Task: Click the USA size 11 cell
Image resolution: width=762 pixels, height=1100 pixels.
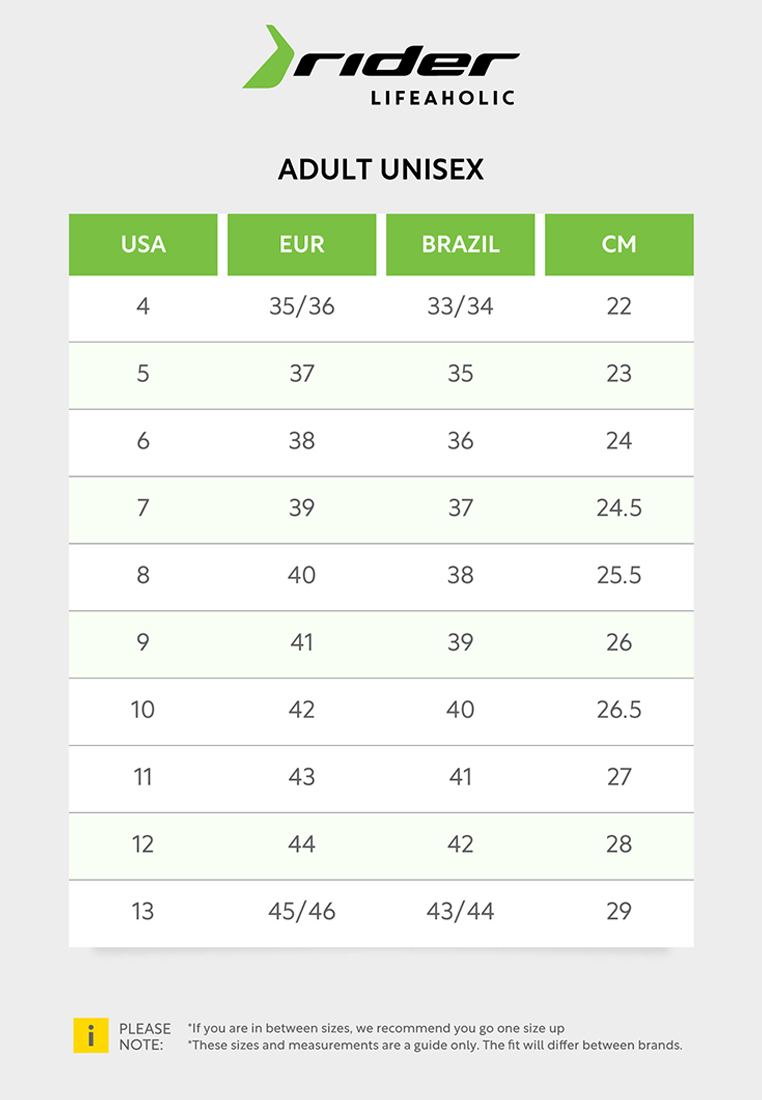Action: point(143,777)
